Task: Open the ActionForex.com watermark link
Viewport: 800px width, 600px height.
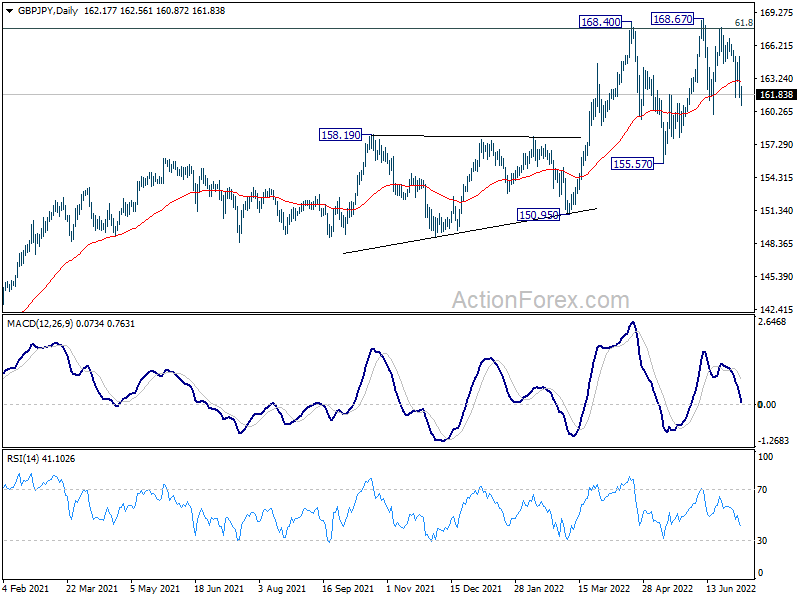Action: (541, 300)
